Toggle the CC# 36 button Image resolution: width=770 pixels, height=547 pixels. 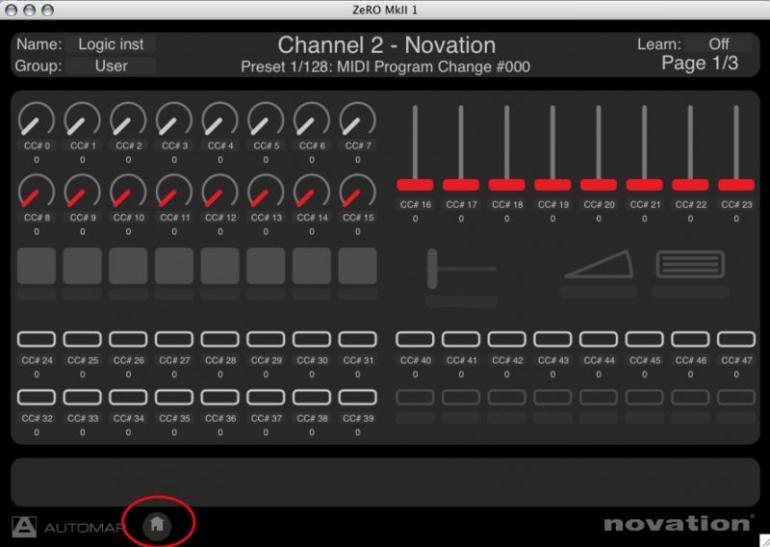[220, 397]
